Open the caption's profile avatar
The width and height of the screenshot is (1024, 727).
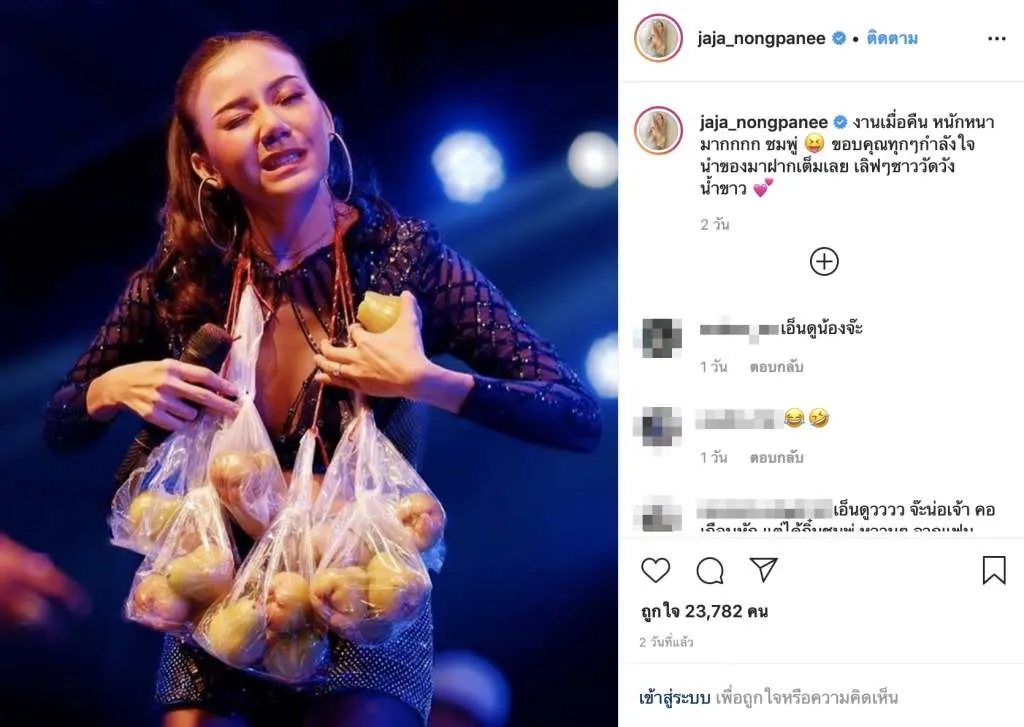click(658, 130)
